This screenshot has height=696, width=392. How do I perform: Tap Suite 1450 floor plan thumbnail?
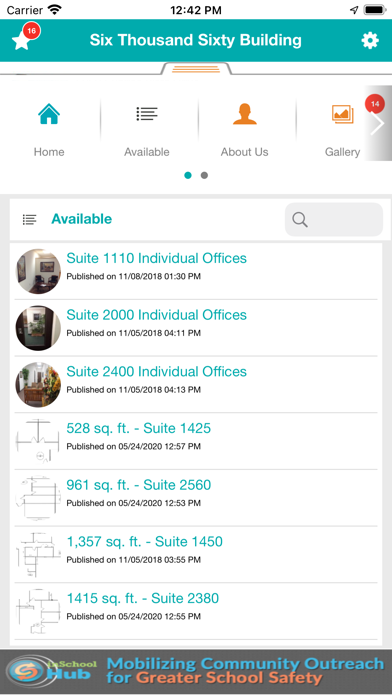[38, 555]
